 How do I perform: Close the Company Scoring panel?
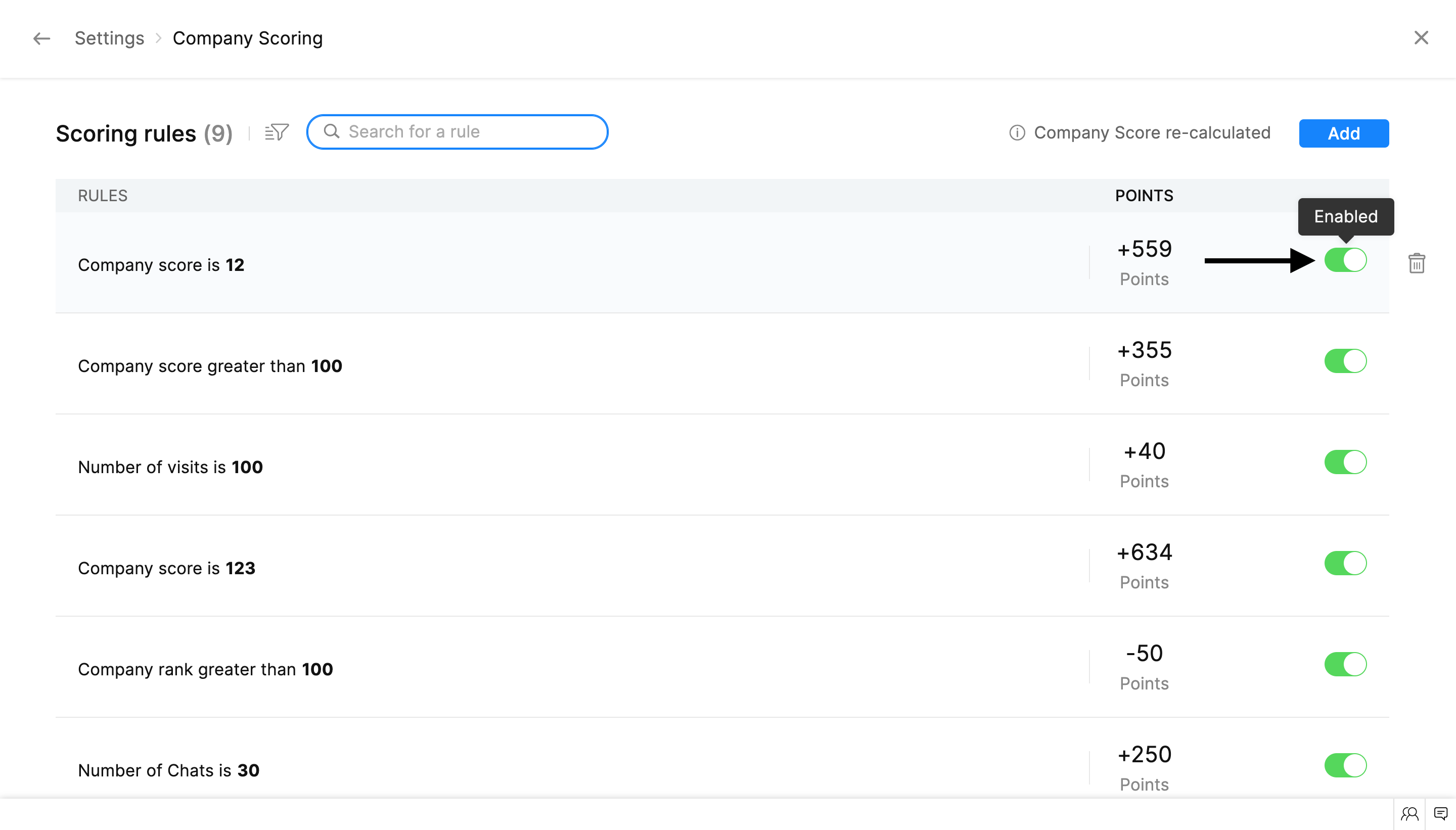(x=1421, y=37)
